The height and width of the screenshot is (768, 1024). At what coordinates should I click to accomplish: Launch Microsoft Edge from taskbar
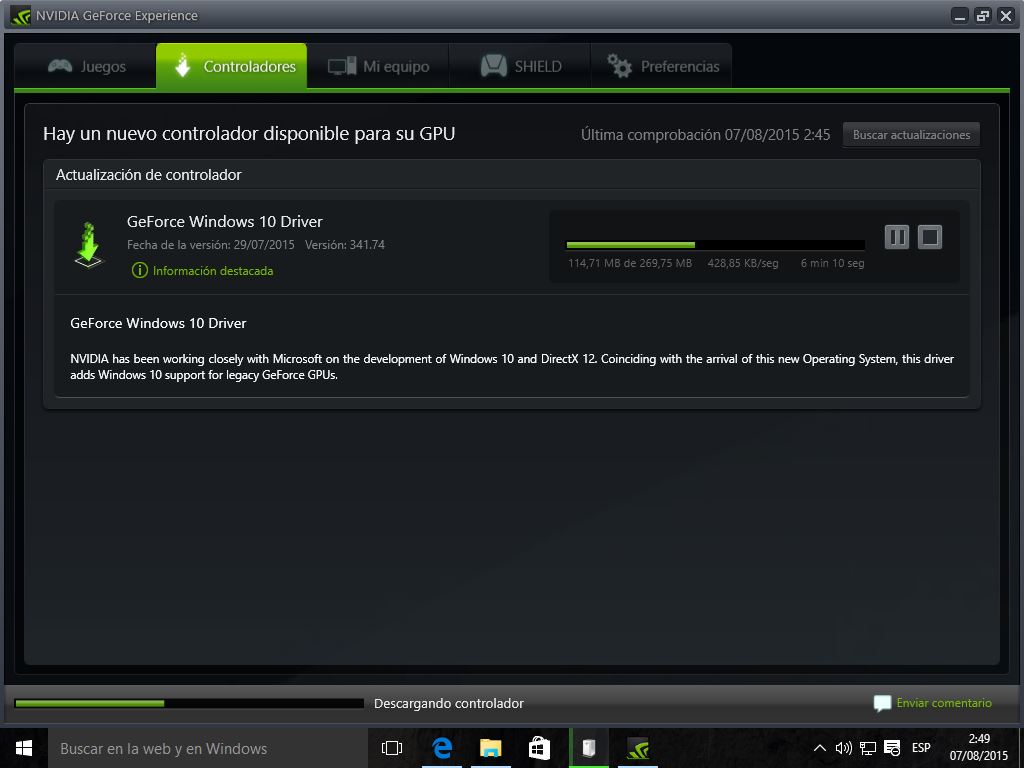442,748
